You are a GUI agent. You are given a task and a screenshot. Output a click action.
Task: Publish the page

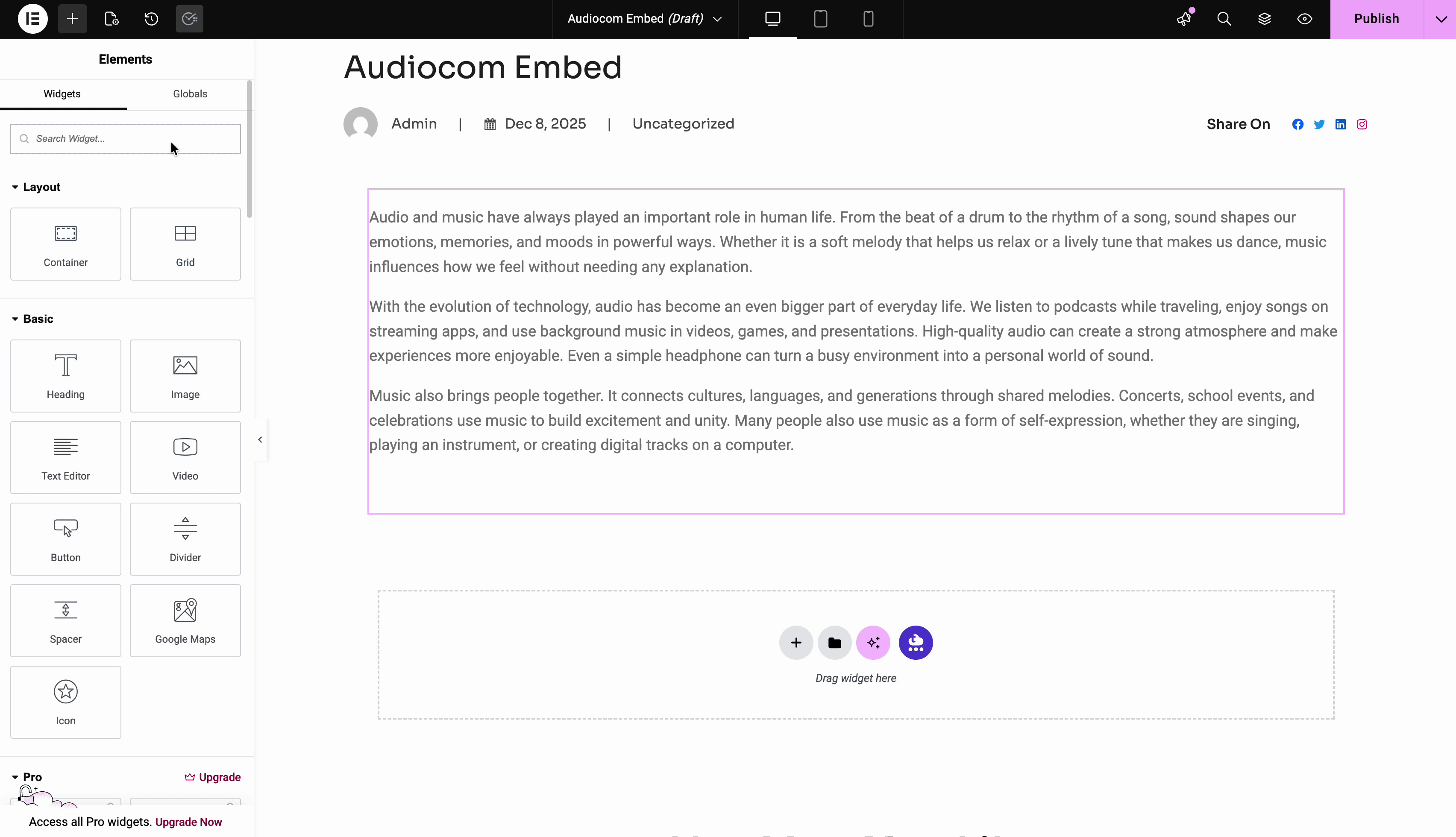[x=1377, y=19]
